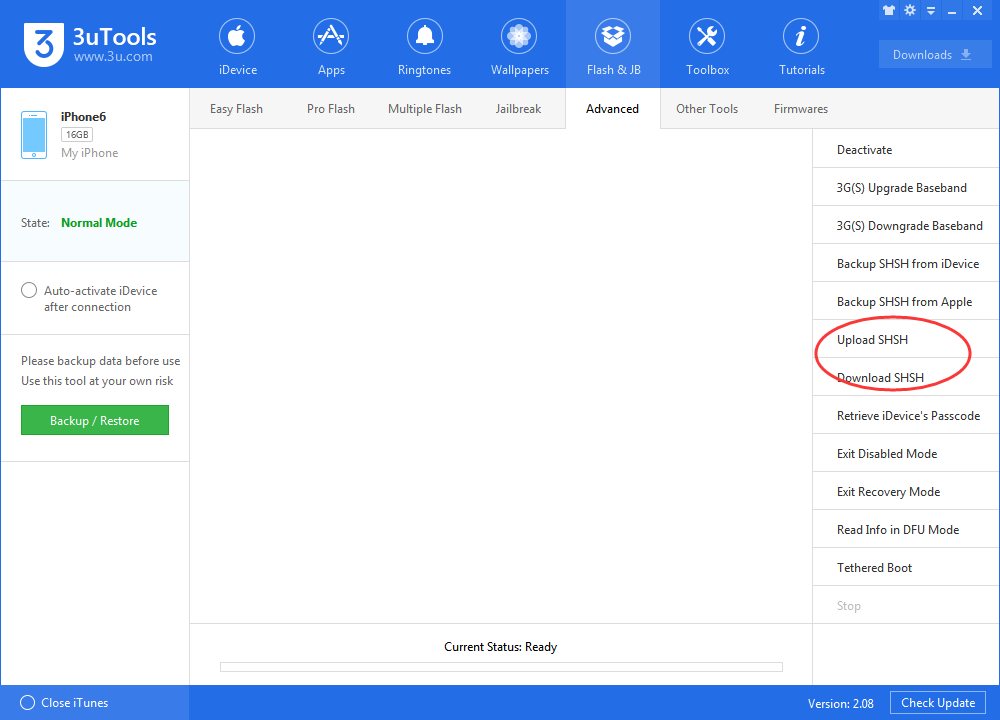
Task: Open the Wallpapers section
Action: 519,47
